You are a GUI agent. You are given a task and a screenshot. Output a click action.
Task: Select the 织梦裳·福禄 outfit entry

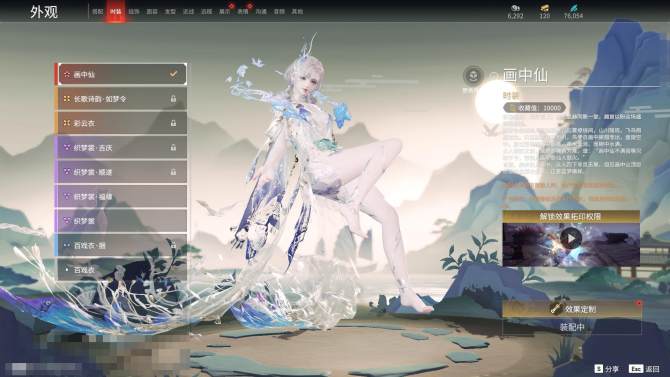(121, 197)
